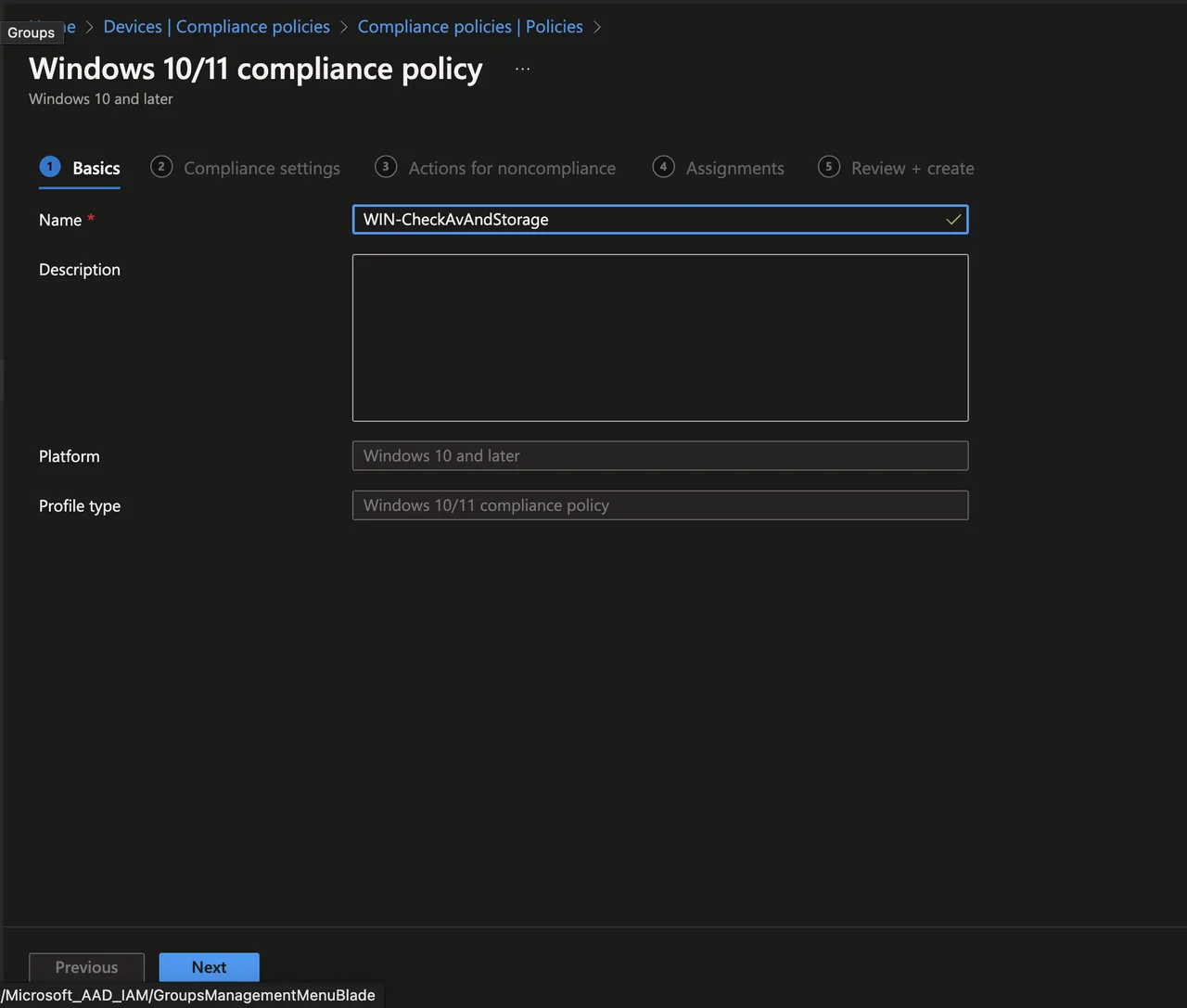
Task: Click the Windows 10/11 compliance policy heading
Action: point(256,70)
